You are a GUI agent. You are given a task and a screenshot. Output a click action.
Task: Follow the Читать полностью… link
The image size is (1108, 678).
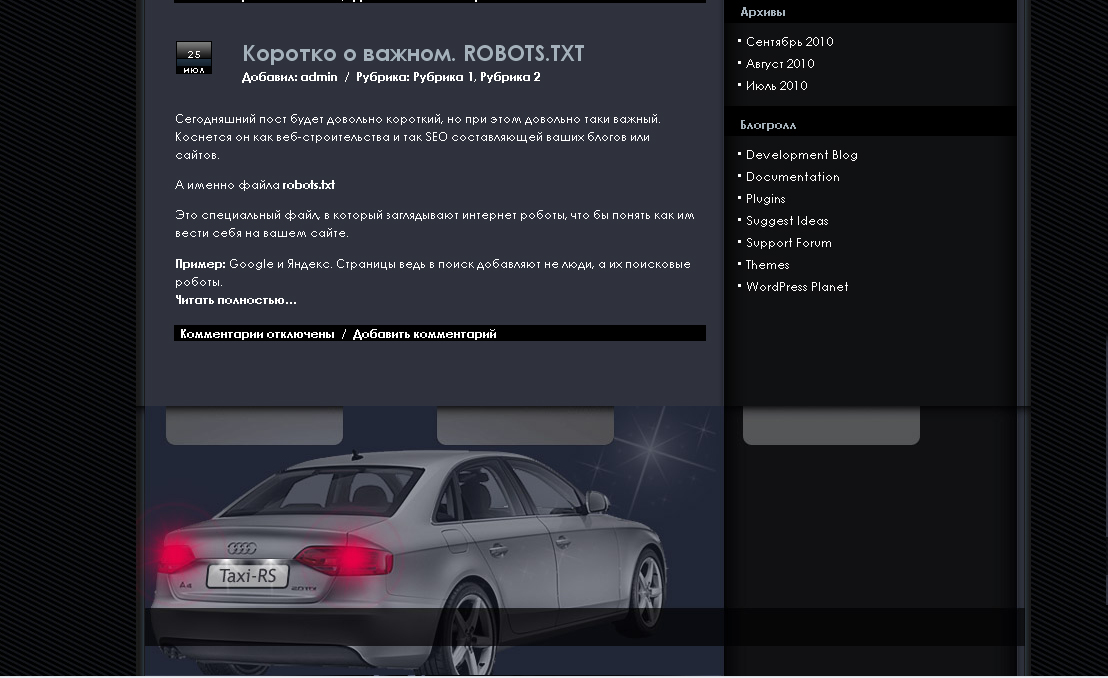point(236,300)
